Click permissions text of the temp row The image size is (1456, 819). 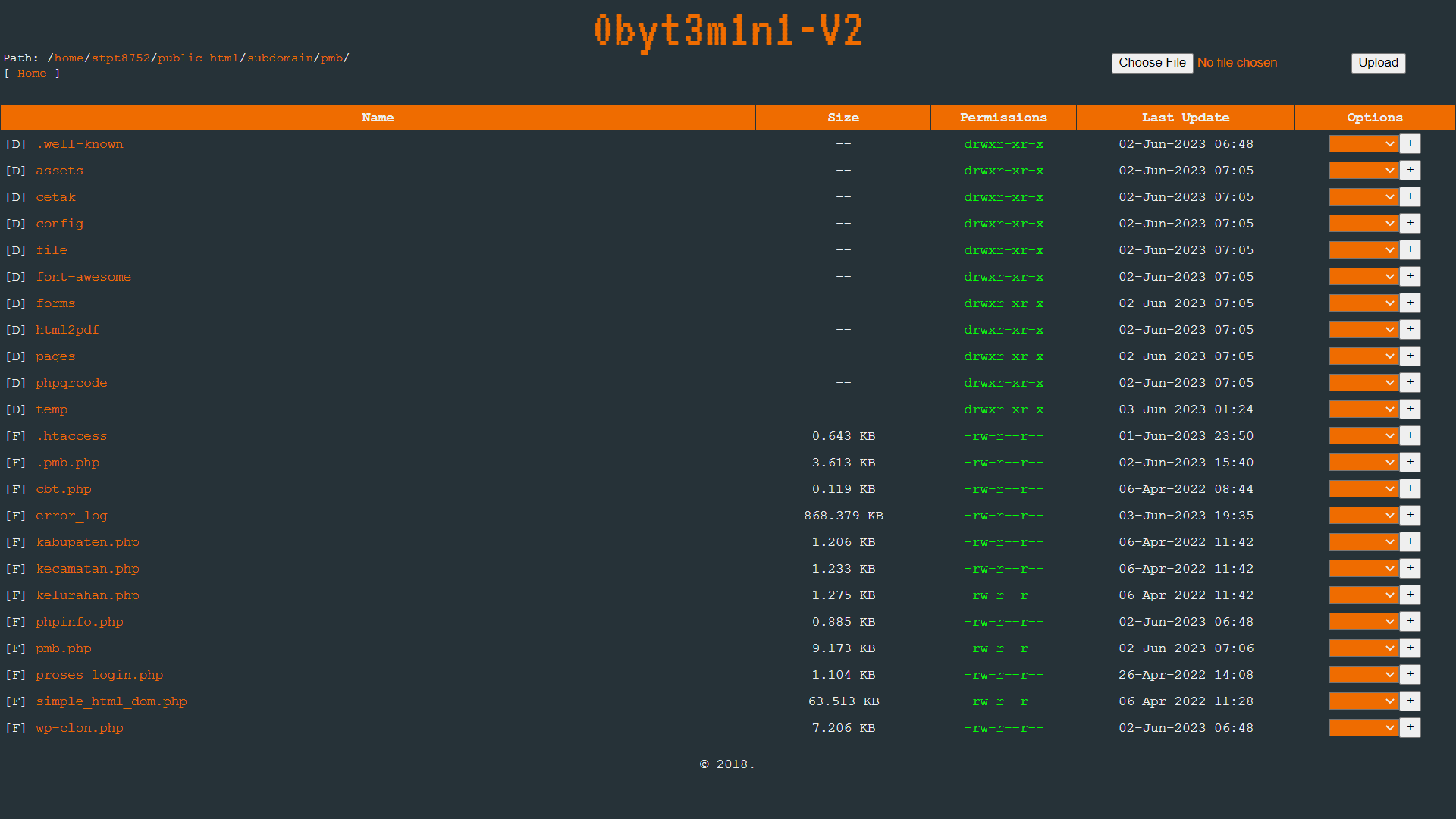(1003, 409)
